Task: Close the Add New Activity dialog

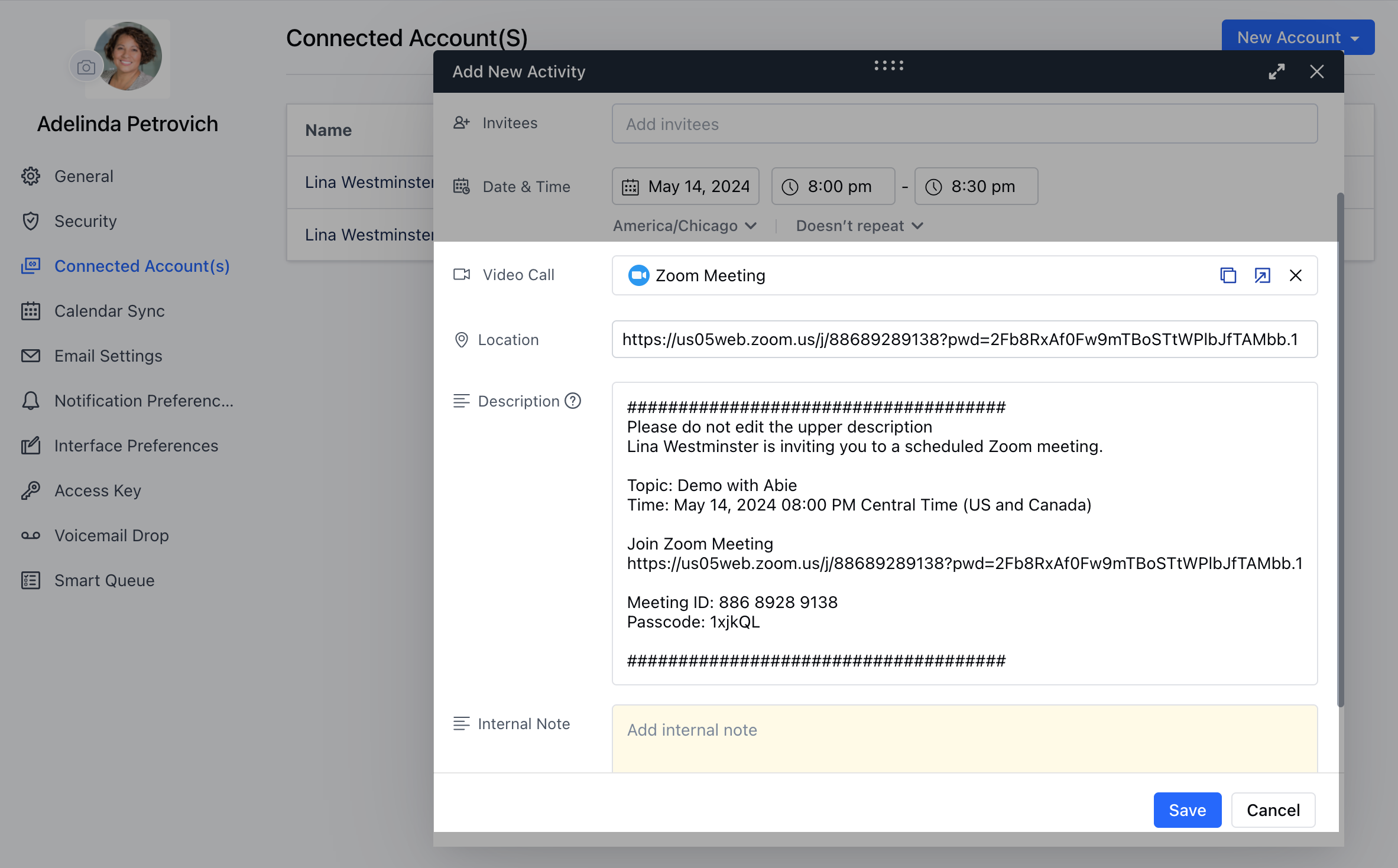Action: point(1316,71)
